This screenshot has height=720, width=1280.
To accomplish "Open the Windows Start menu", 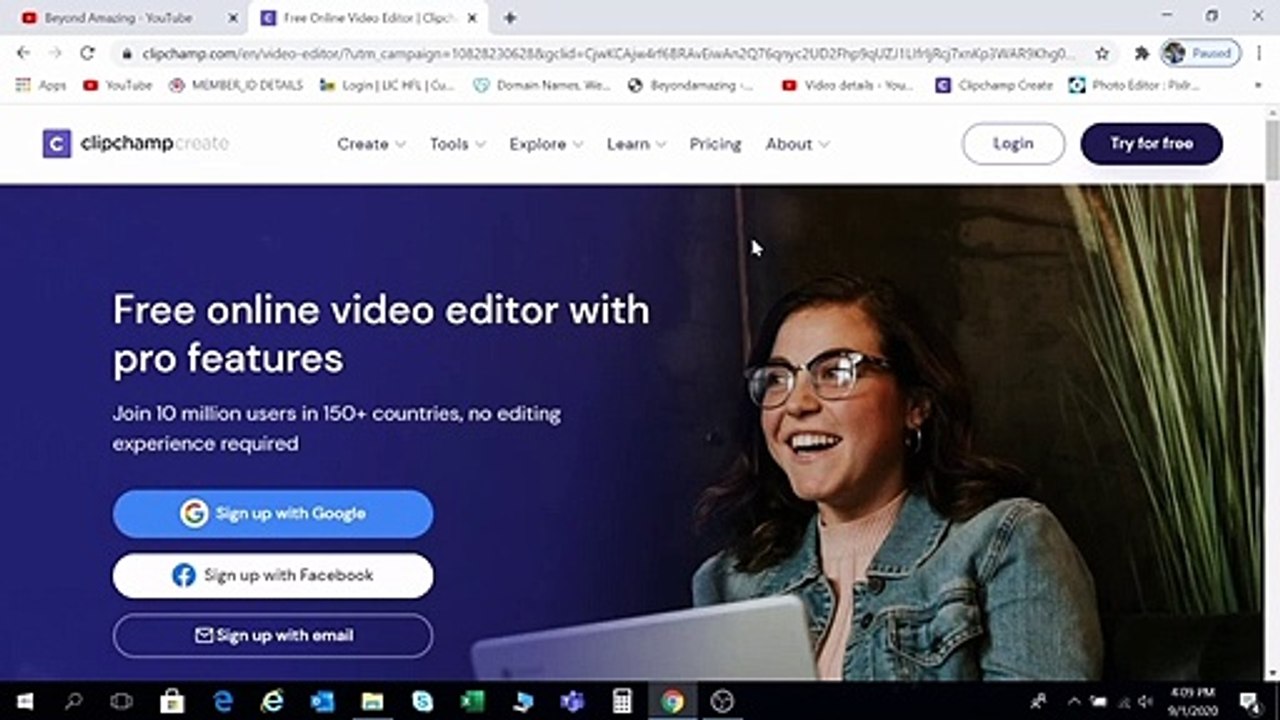I will pos(24,701).
